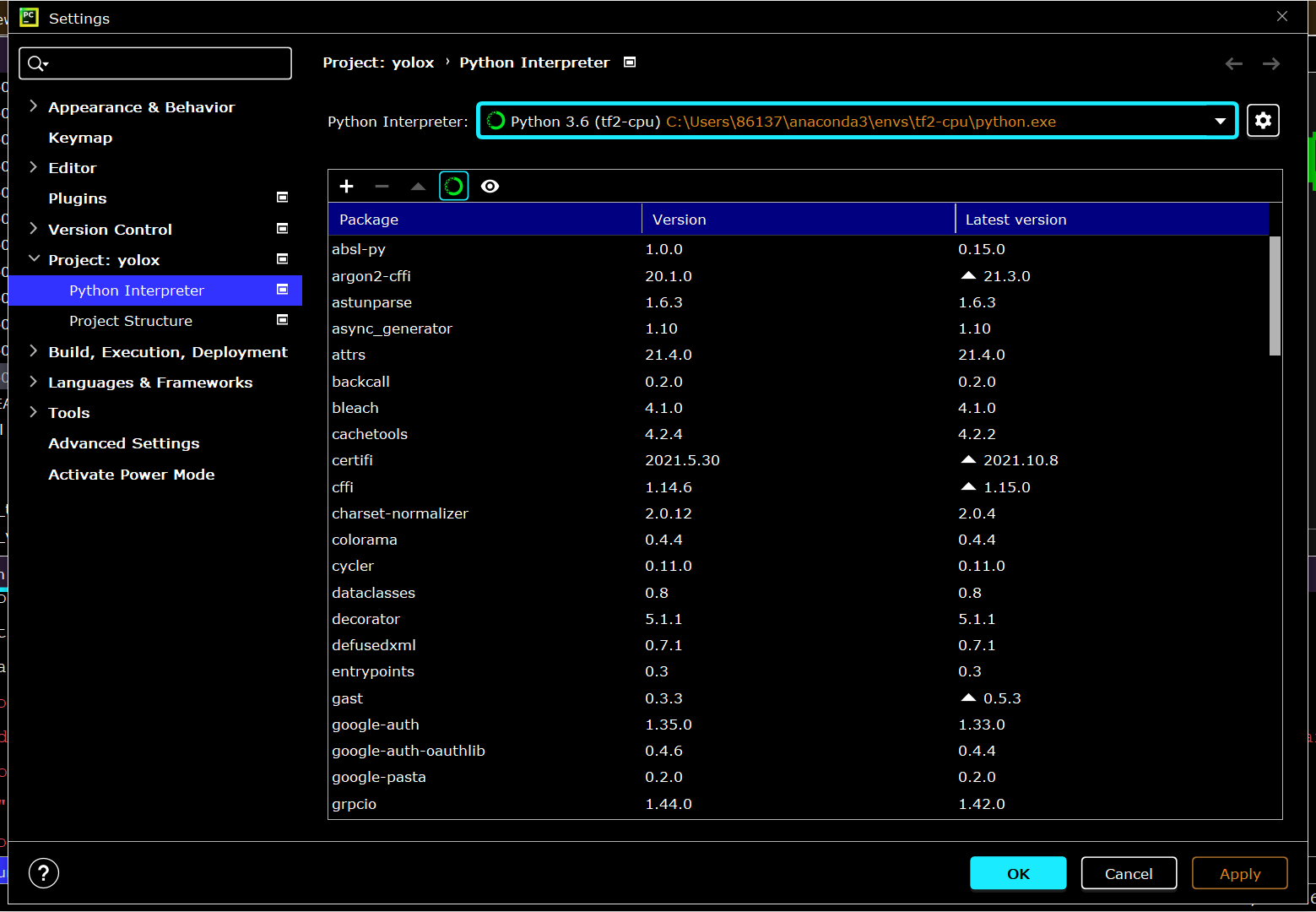Select the attrs package row
Screen dimensions: 1316x912
[x=799, y=355]
